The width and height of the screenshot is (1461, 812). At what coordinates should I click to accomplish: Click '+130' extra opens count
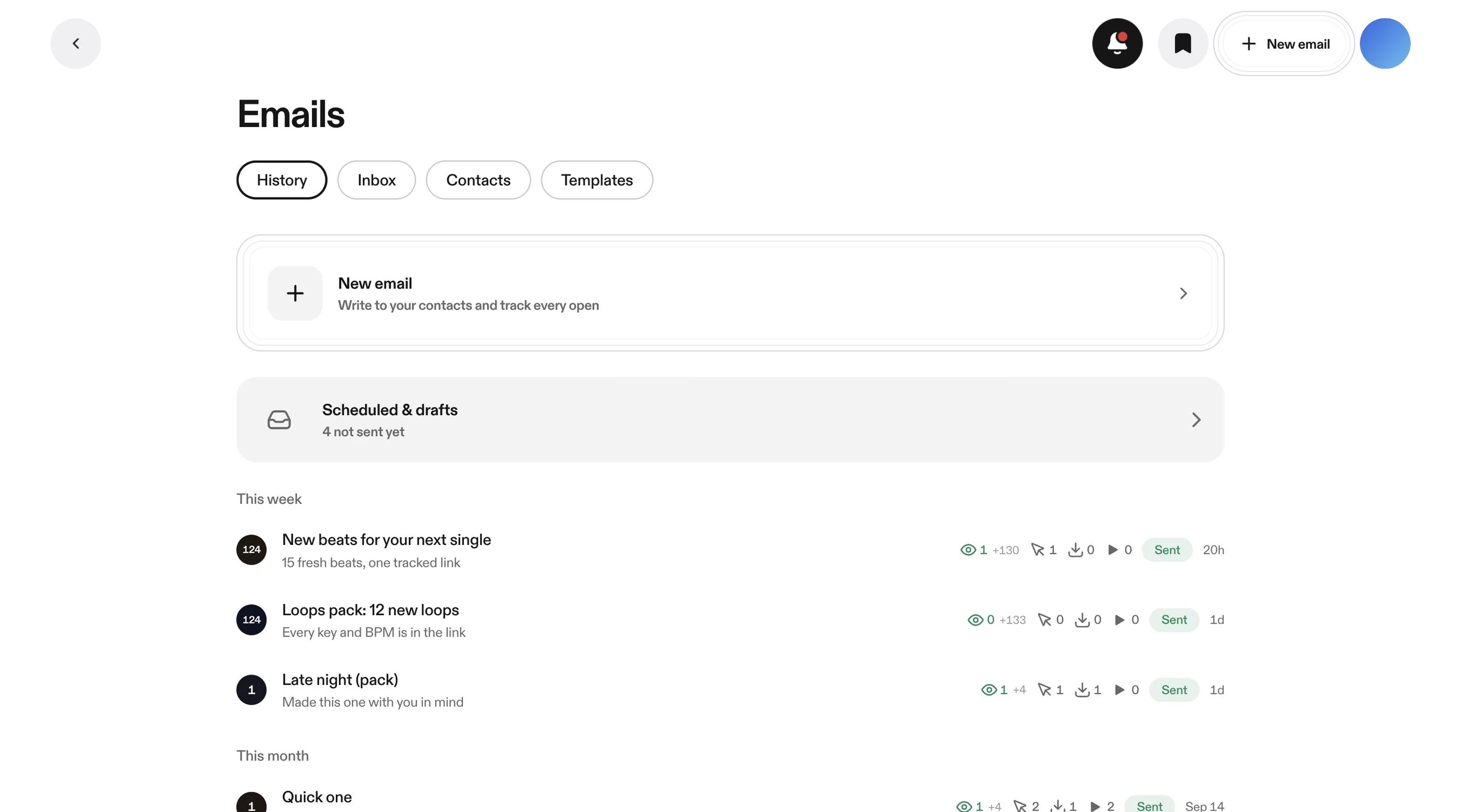pyautogui.click(x=1005, y=550)
